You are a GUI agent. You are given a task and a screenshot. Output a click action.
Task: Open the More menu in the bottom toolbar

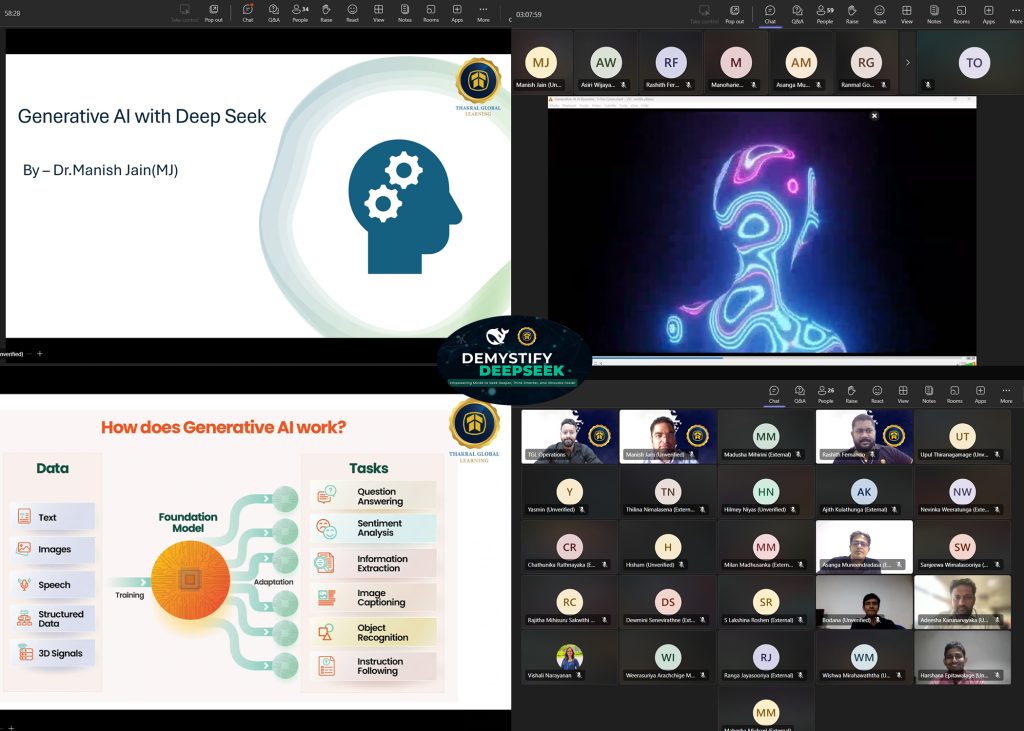click(x=1007, y=392)
